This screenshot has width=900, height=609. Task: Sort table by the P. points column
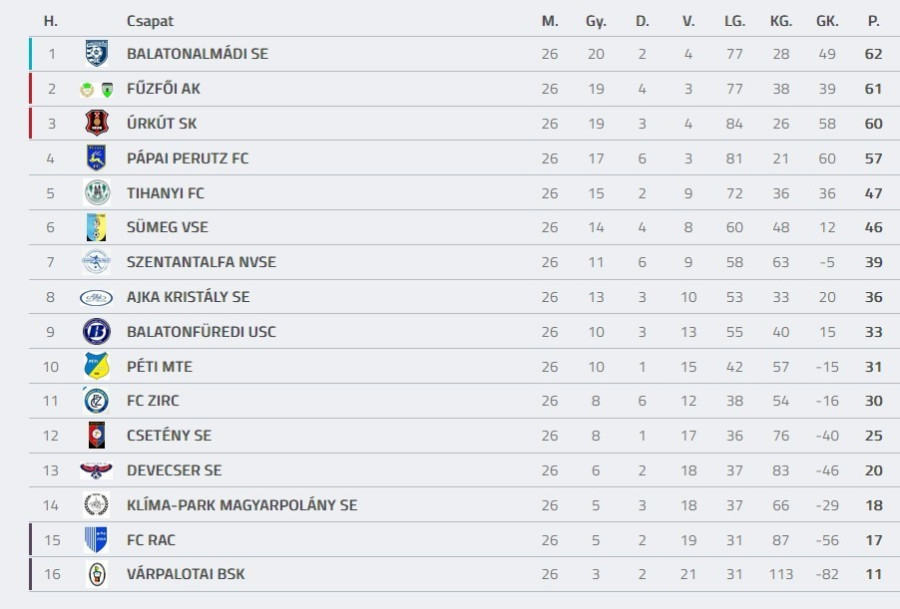click(x=873, y=21)
